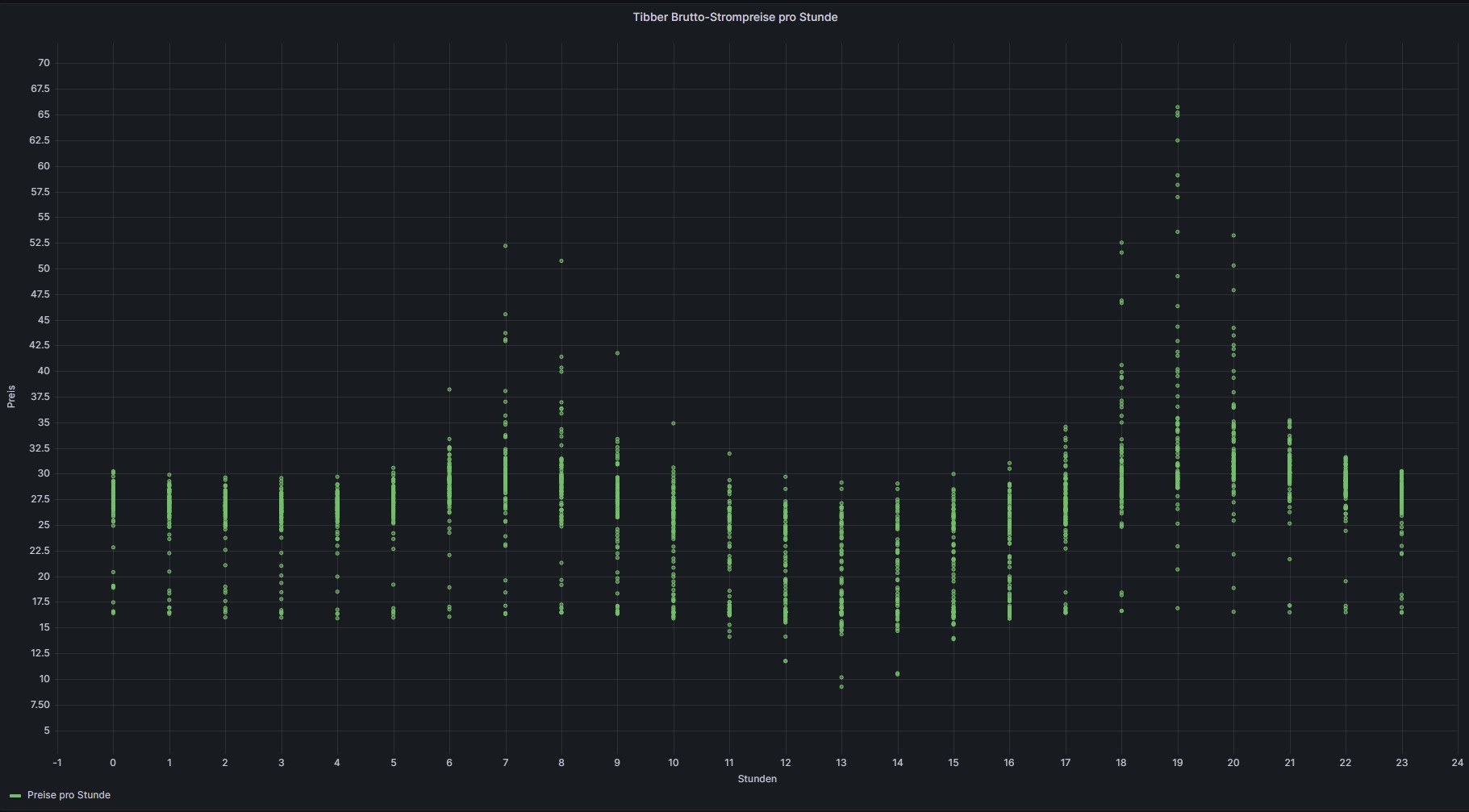Click the Preis y-axis label

click(x=11, y=396)
